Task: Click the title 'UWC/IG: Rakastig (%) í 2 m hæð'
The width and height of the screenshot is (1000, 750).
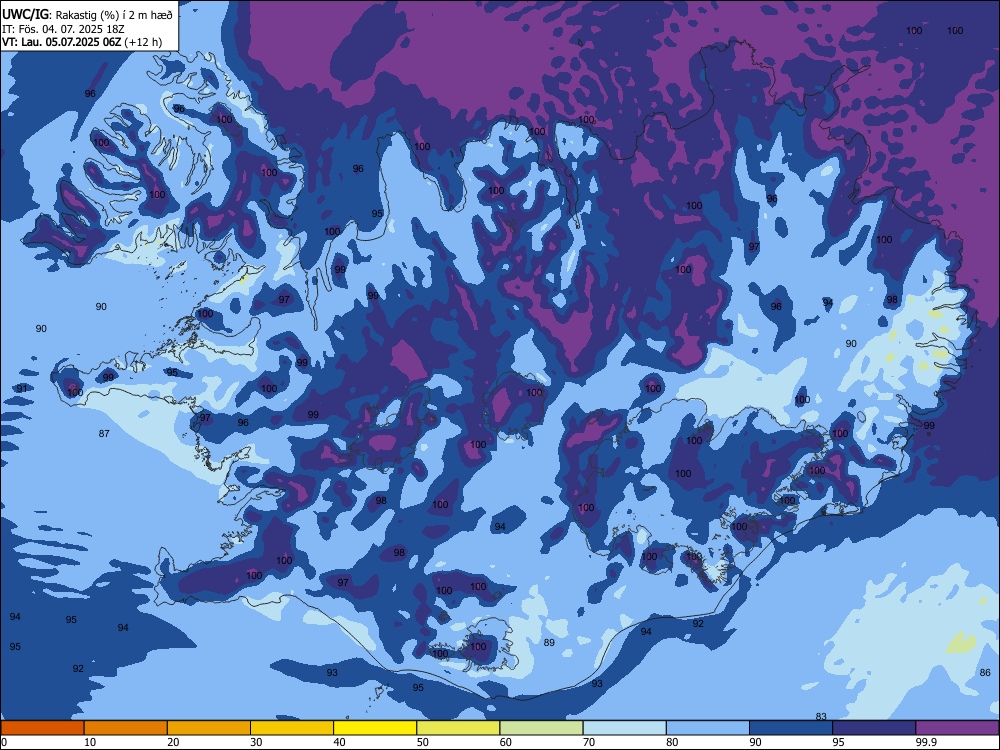Action: tap(87, 15)
